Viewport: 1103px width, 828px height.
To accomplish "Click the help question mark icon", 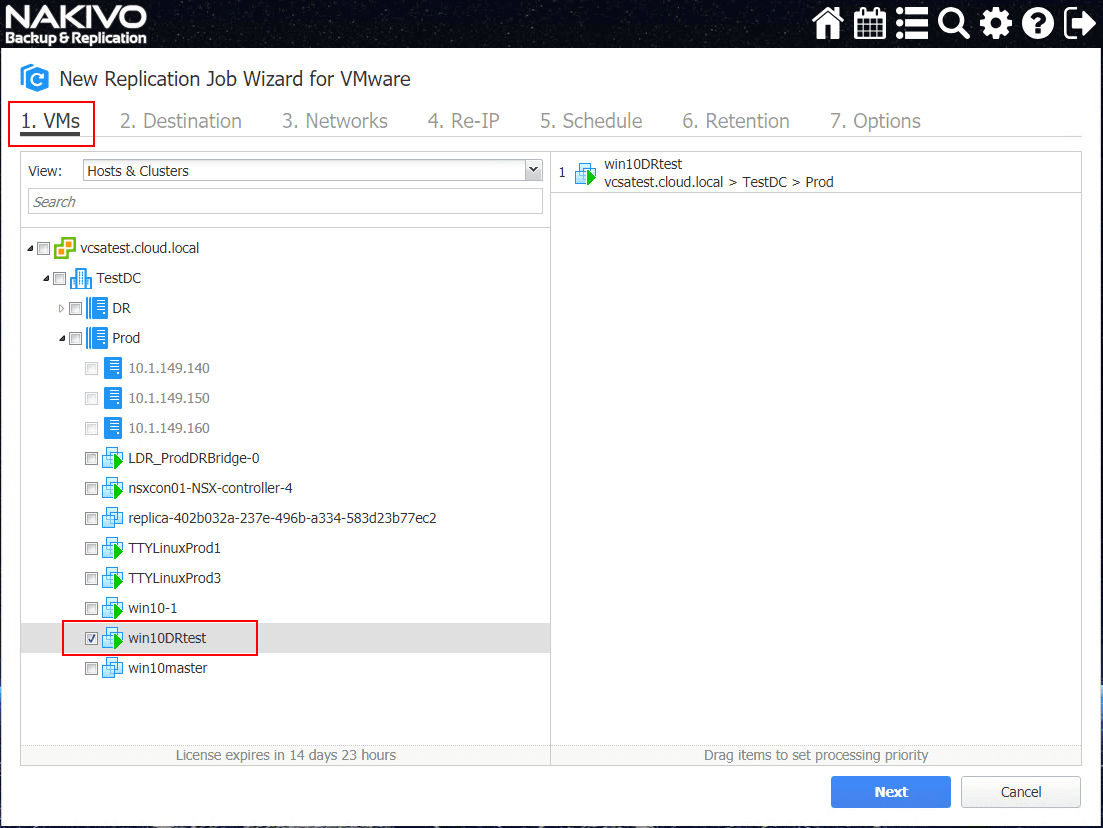I will 1037,22.
